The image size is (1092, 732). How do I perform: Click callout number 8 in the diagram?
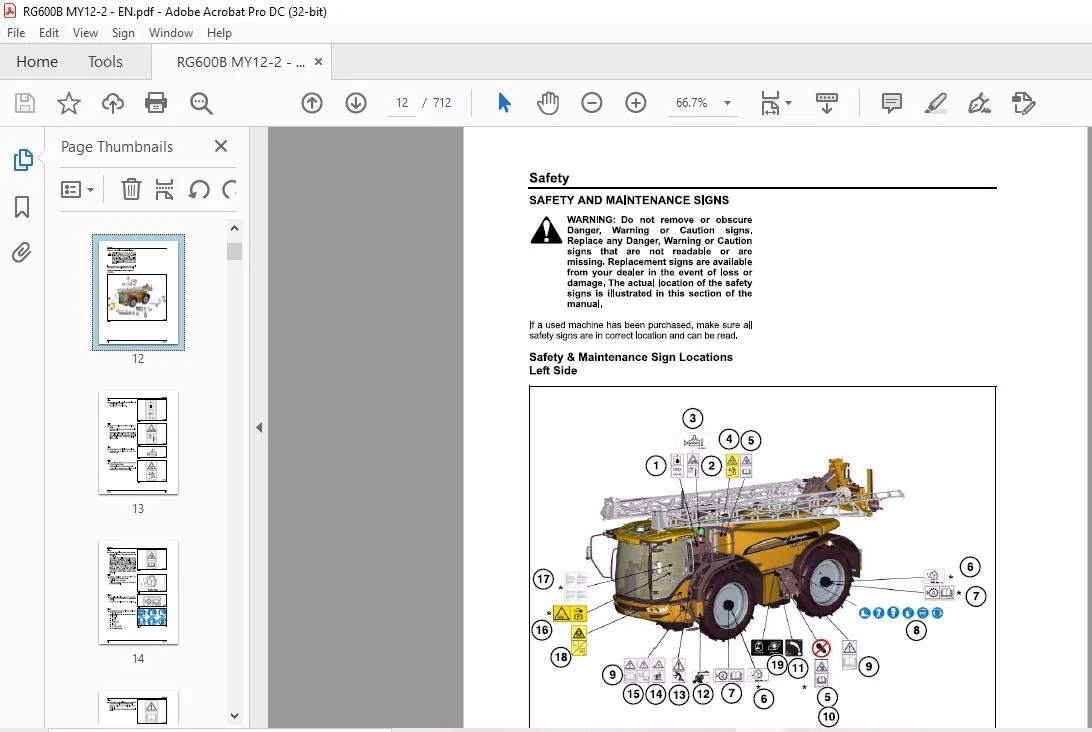click(916, 630)
